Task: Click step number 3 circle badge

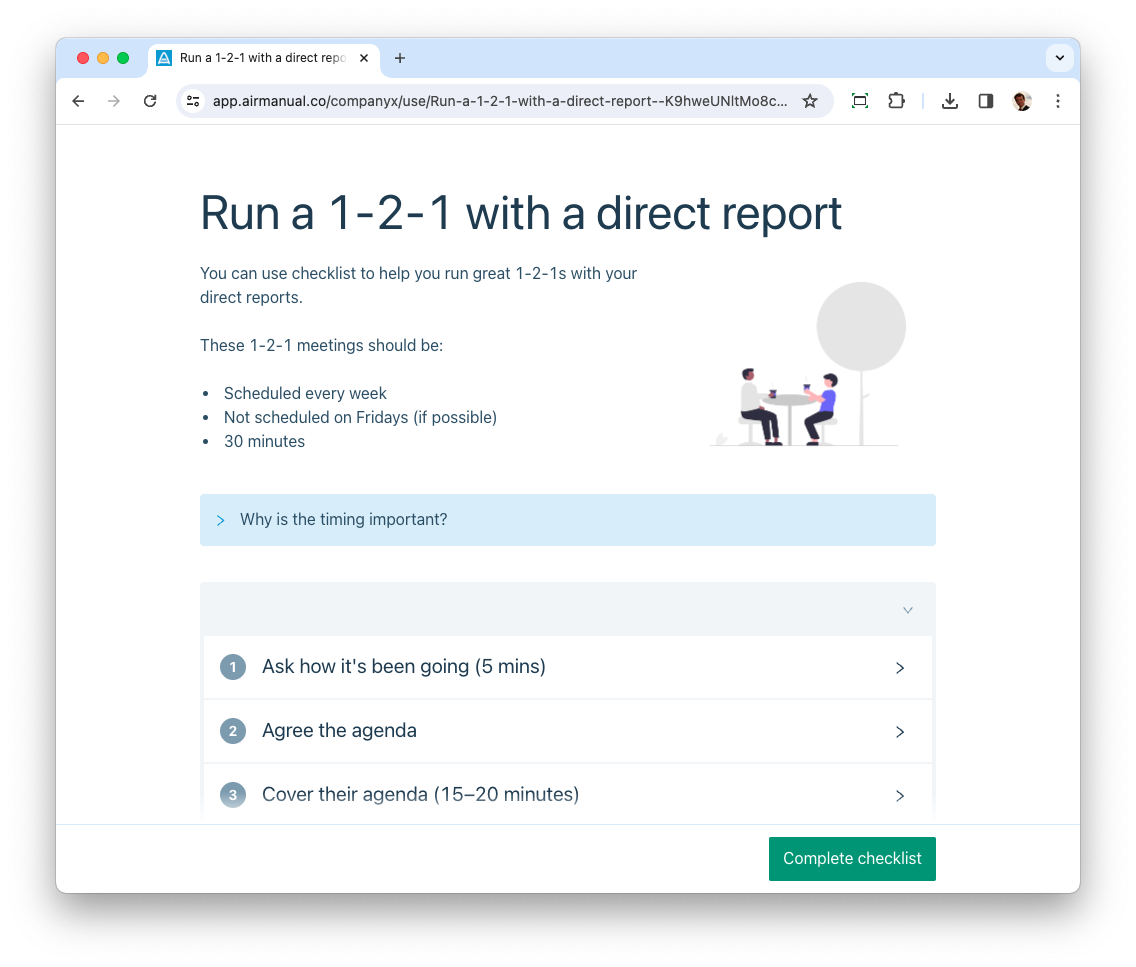Action: click(233, 795)
